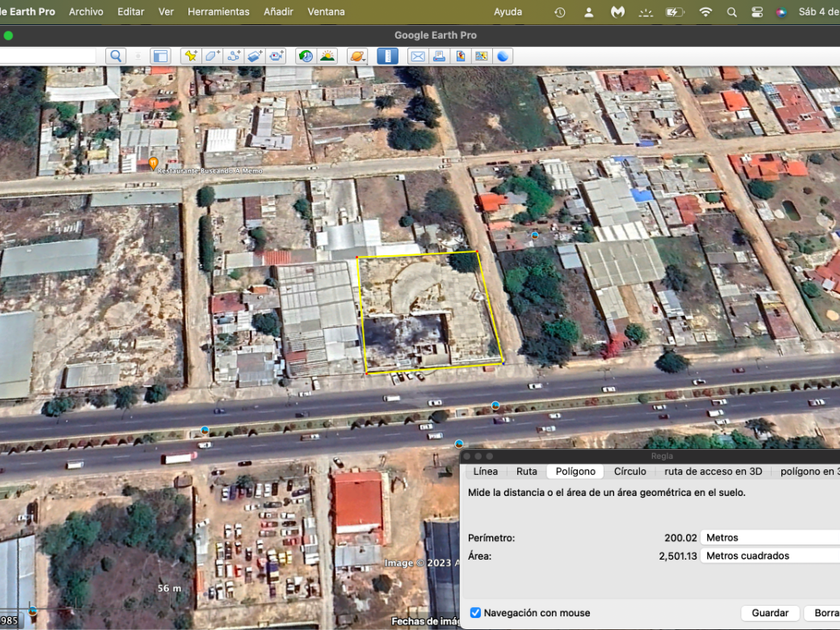
Task: Click the Guardar button
Action: point(770,613)
